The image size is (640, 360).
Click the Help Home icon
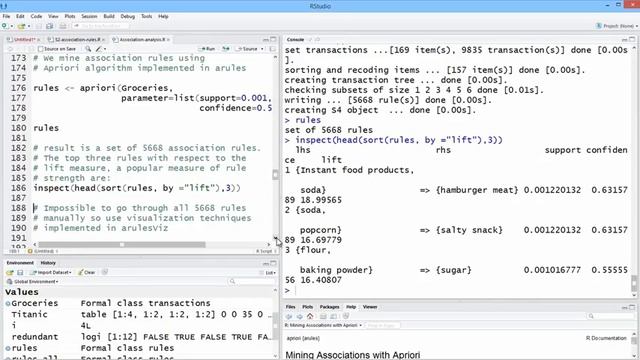(x=310, y=316)
